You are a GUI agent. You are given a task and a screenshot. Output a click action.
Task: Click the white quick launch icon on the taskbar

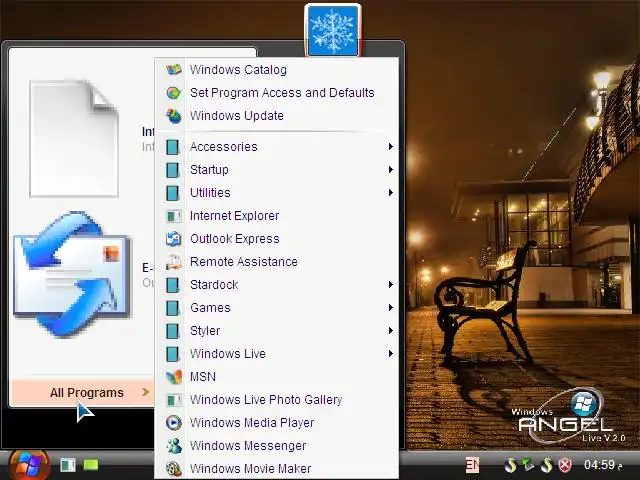pos(68,465)
